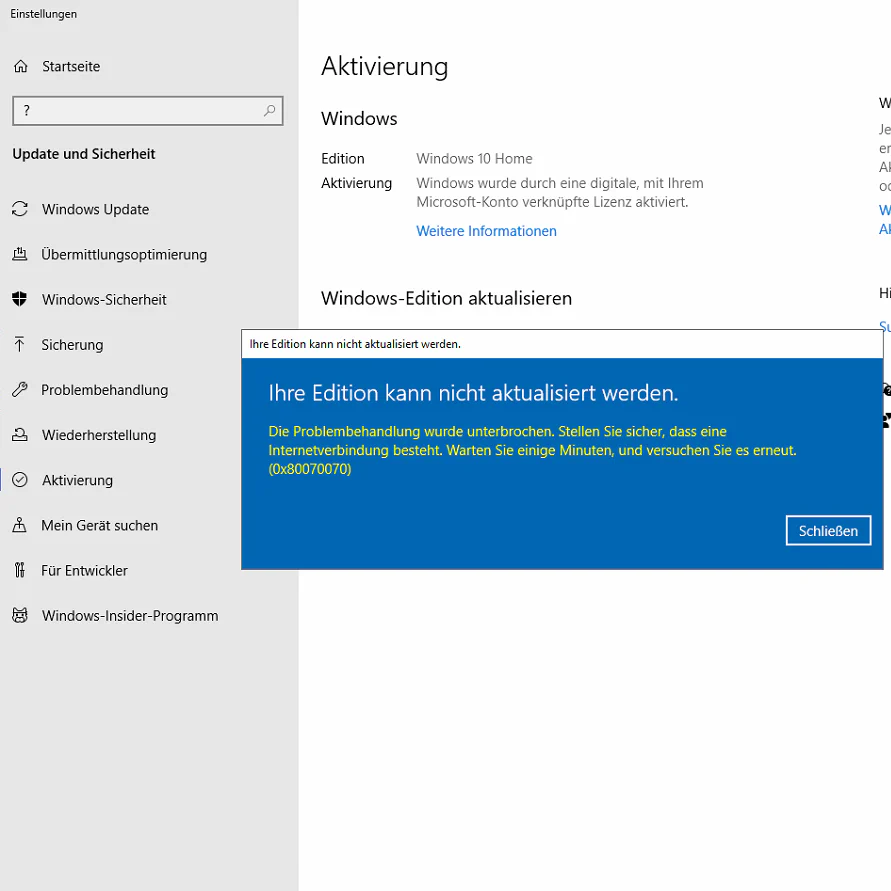The image size is (891, 891).
Task: Open Mein Gerät suchen settings page
Action: 99,525
